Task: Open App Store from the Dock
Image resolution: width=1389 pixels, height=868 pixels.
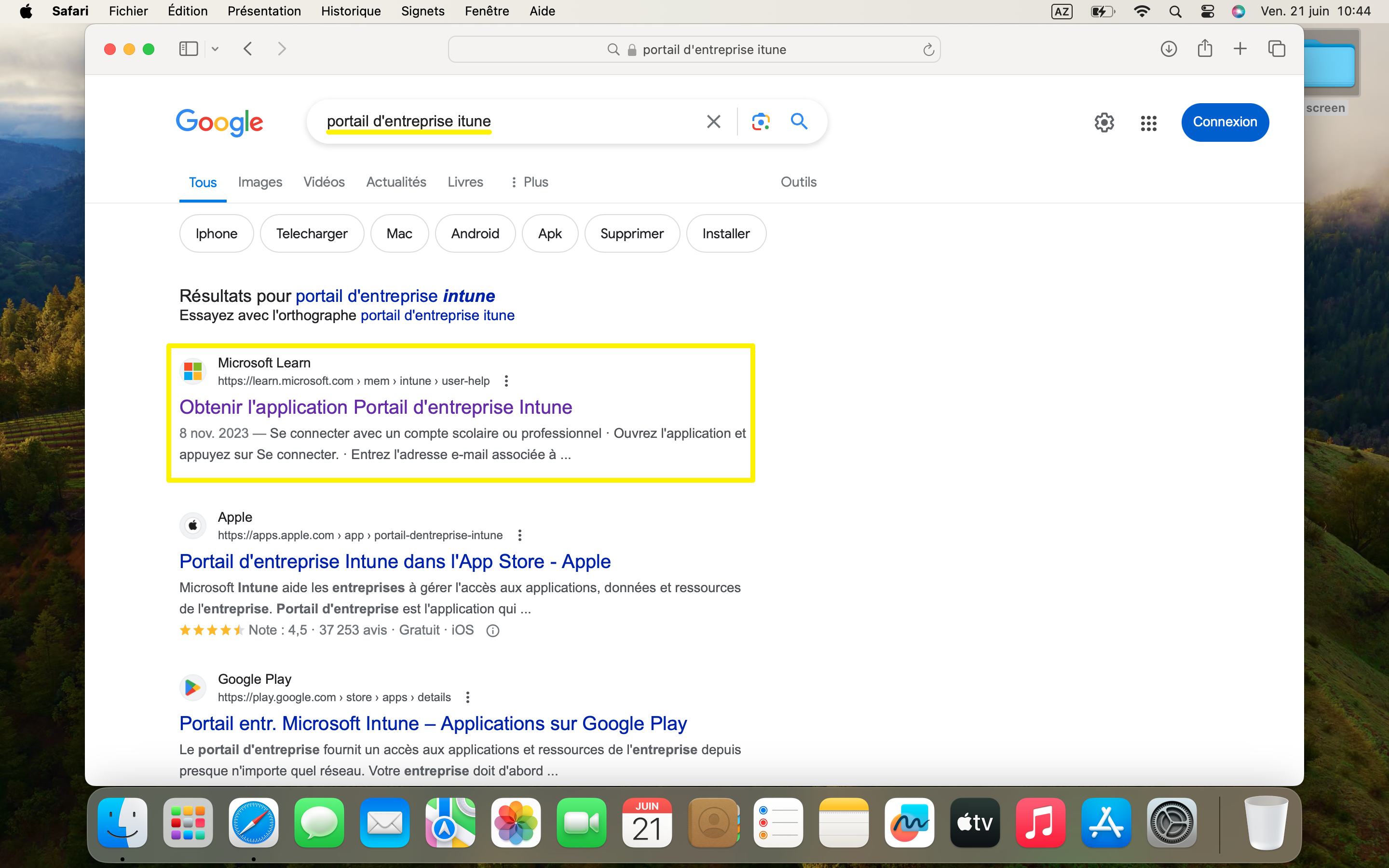Action: click(1106, 823)
